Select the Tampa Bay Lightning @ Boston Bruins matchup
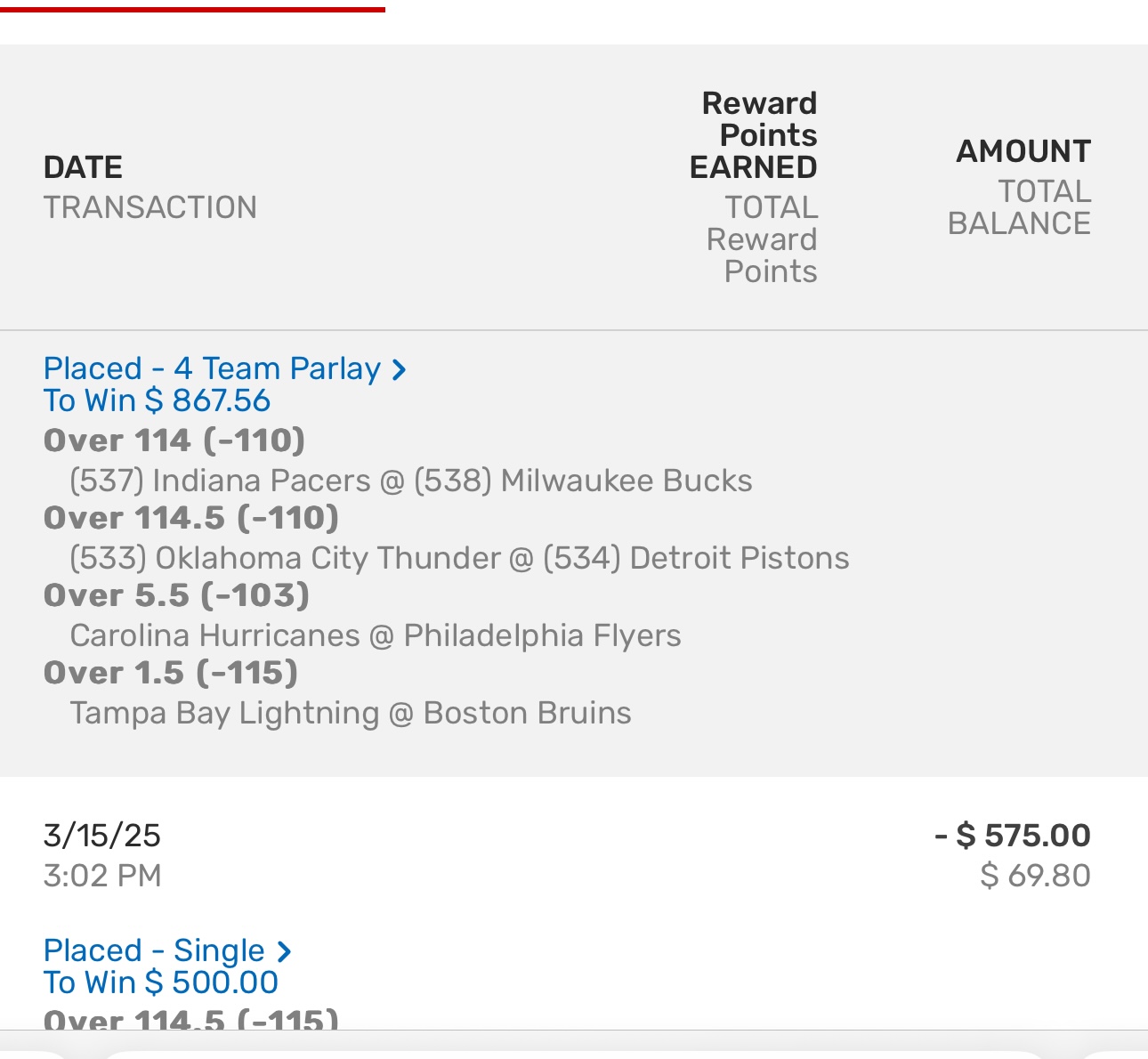Screen dimensions: 1148x1059 [351, 713]
